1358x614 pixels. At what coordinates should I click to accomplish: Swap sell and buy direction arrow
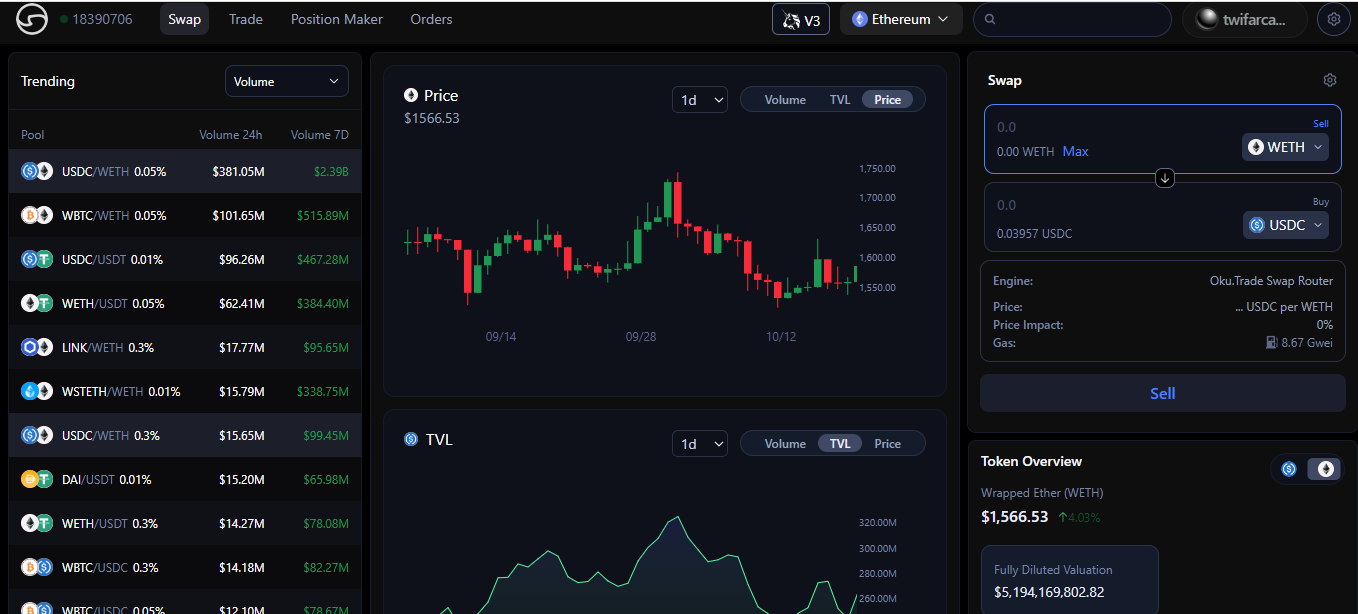[1165, 178]
